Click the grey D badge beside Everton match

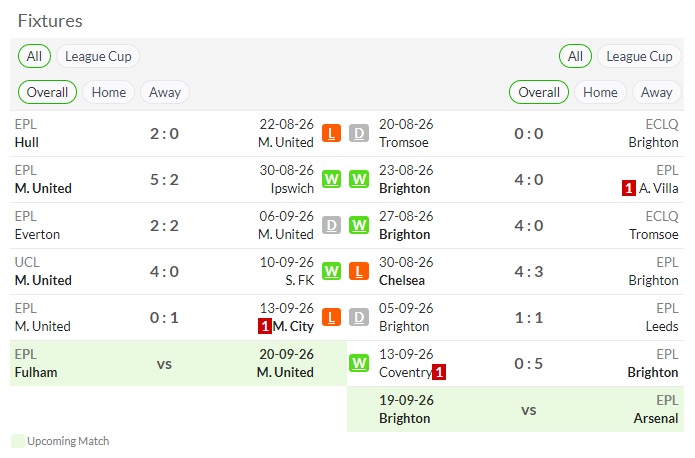click(331, 226)
